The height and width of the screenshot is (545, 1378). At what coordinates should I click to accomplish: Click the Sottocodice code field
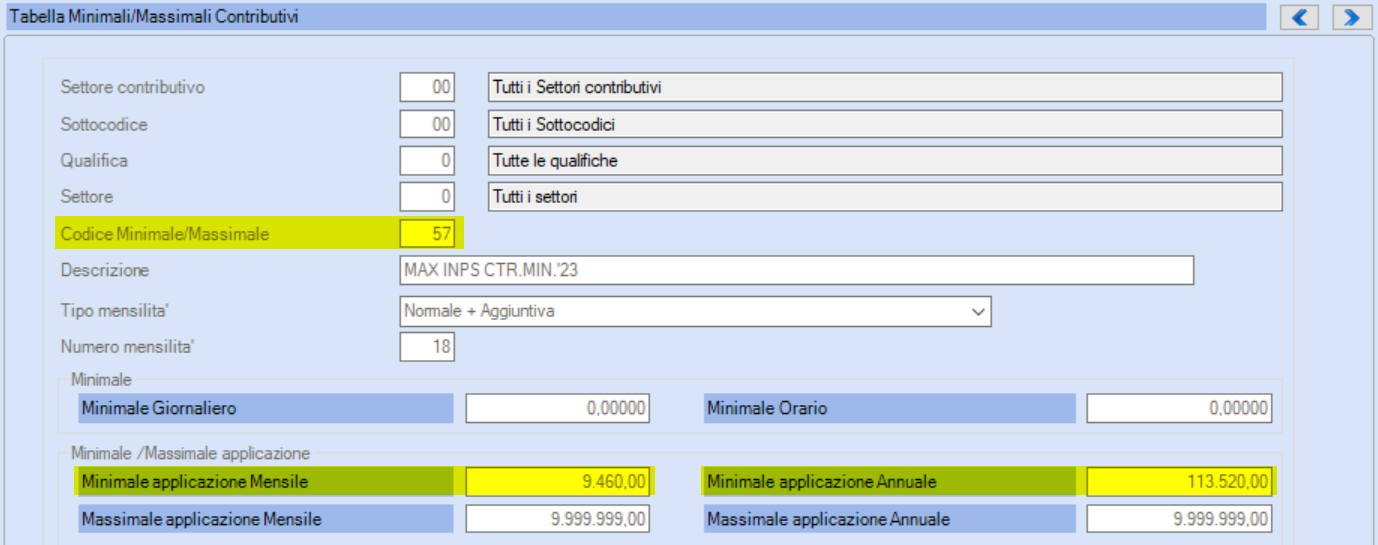point(427,125)
